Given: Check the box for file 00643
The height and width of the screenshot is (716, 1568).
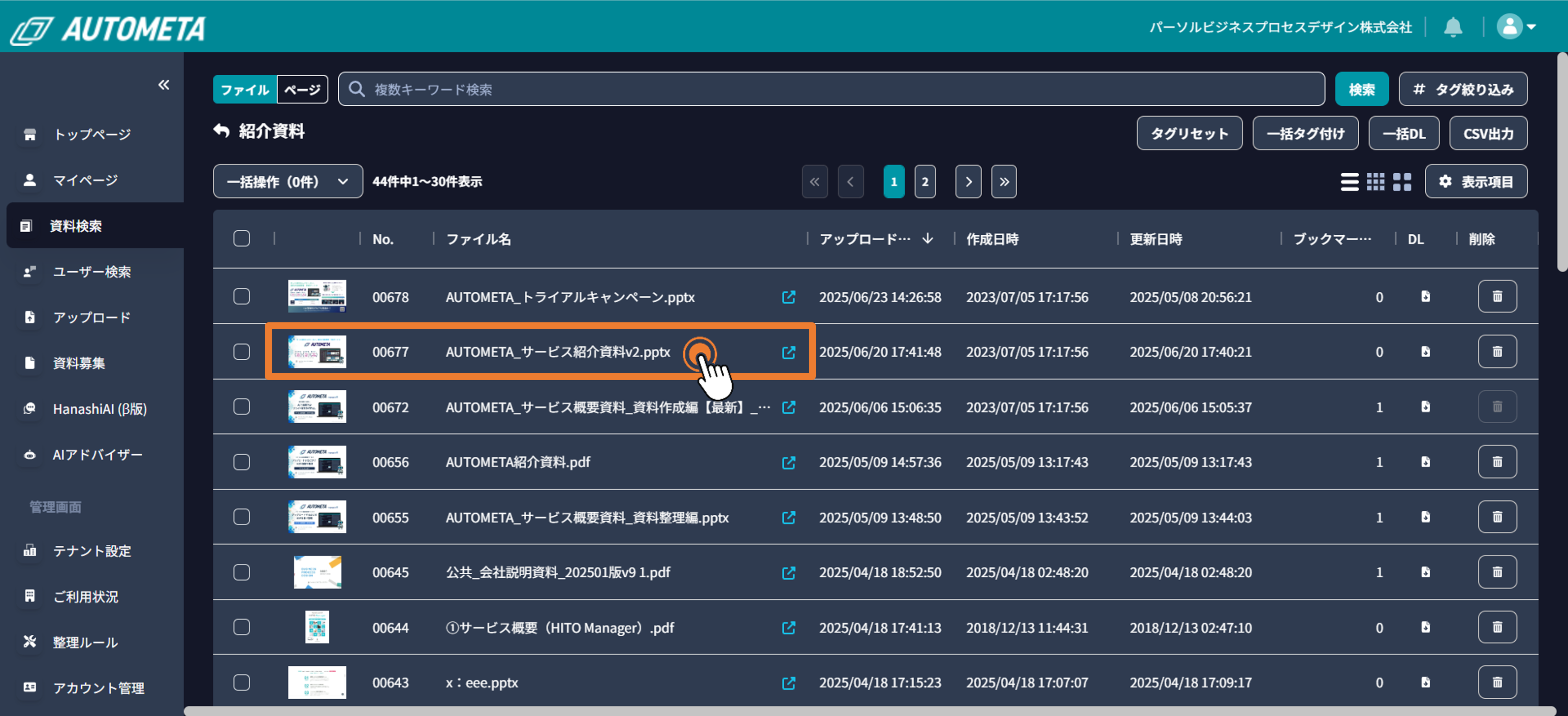Looking at the screenshot, I should (x=242, y=682).
